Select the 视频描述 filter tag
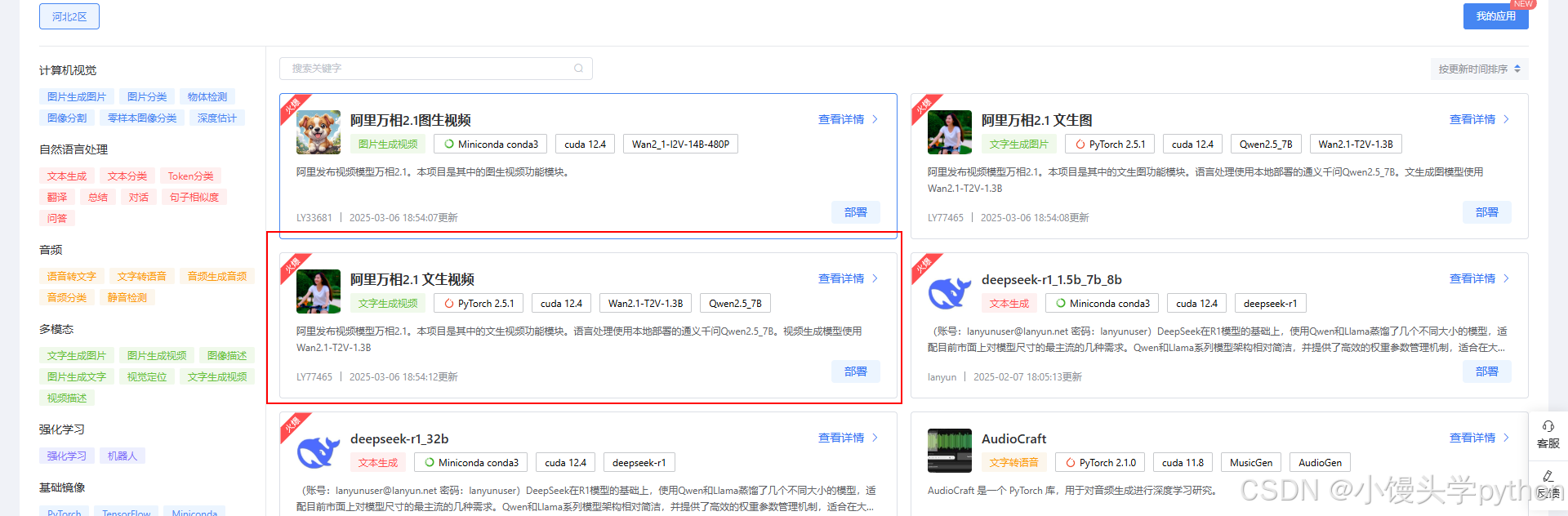 pyautogui.click(x=67, y=398)
